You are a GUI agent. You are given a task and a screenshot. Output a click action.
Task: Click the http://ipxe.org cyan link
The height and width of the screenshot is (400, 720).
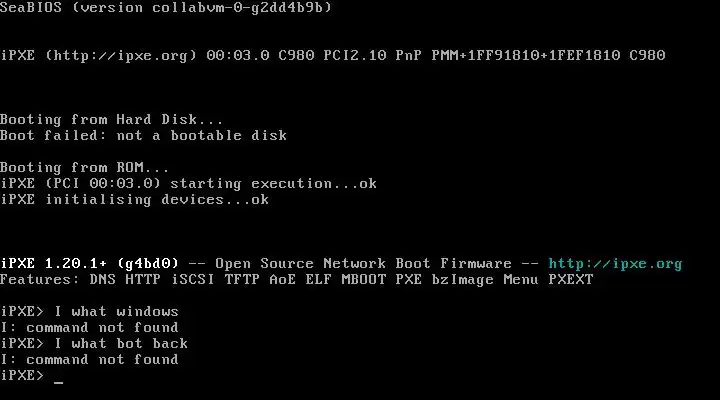pyautogui.click(x=615, y=264)
